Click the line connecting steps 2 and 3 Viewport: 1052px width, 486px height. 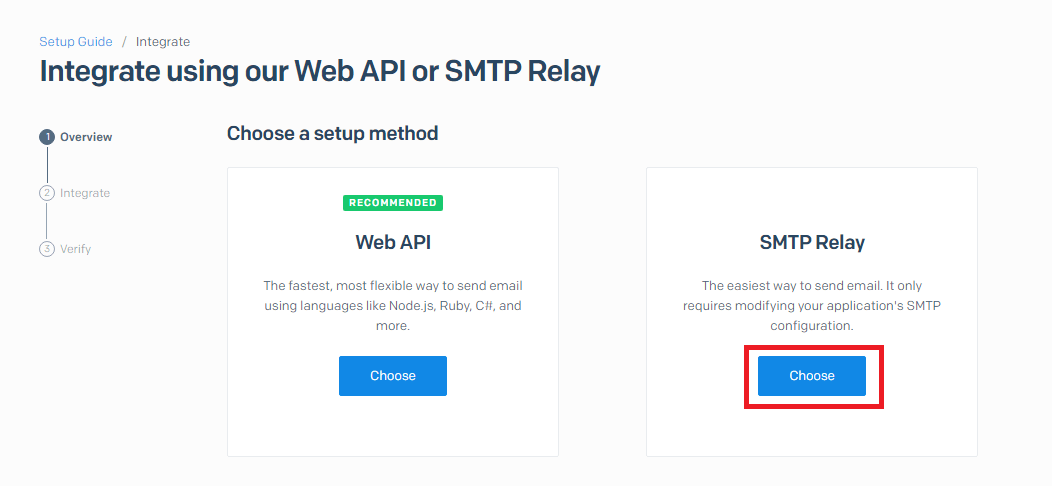[46, 221]
